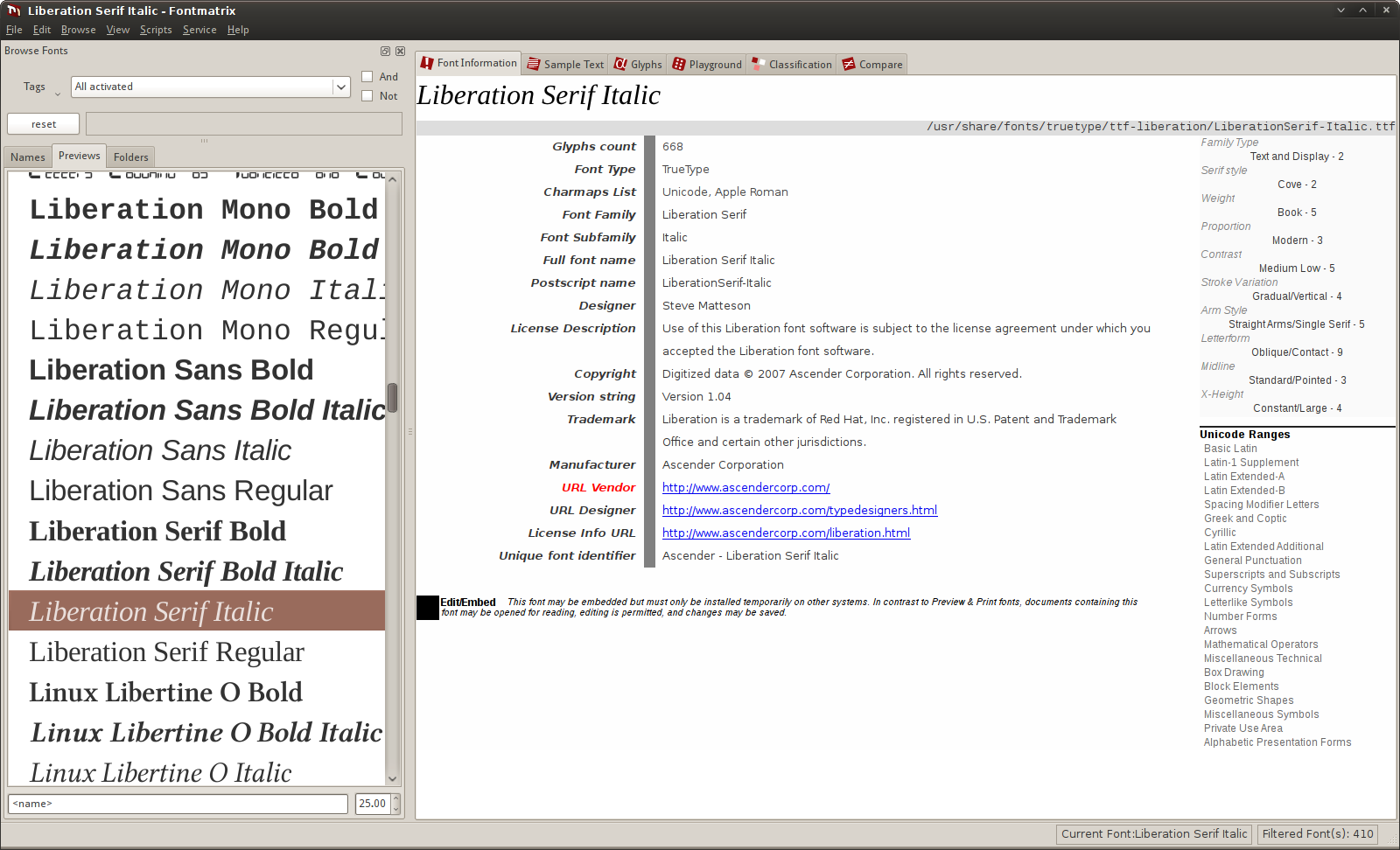Open the Service menu
1400x850 pixels.
(199, 30)
